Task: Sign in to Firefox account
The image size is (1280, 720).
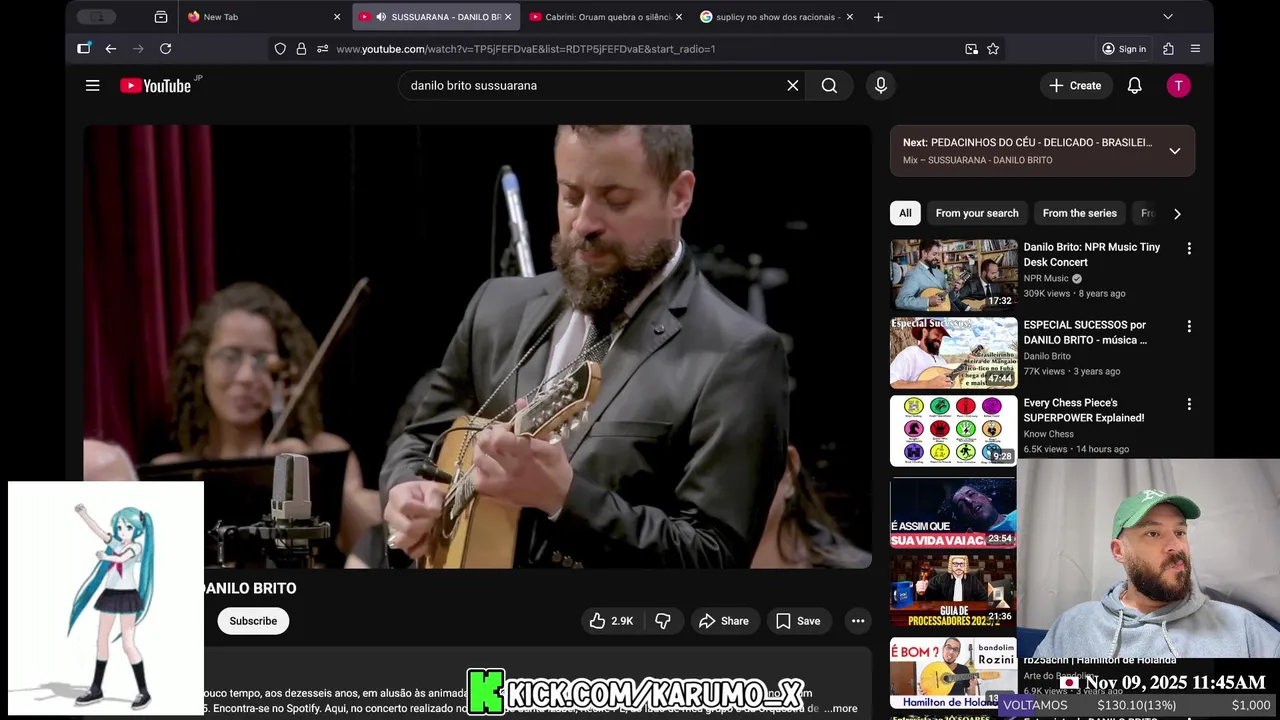Action: (x=1124, y=49)
